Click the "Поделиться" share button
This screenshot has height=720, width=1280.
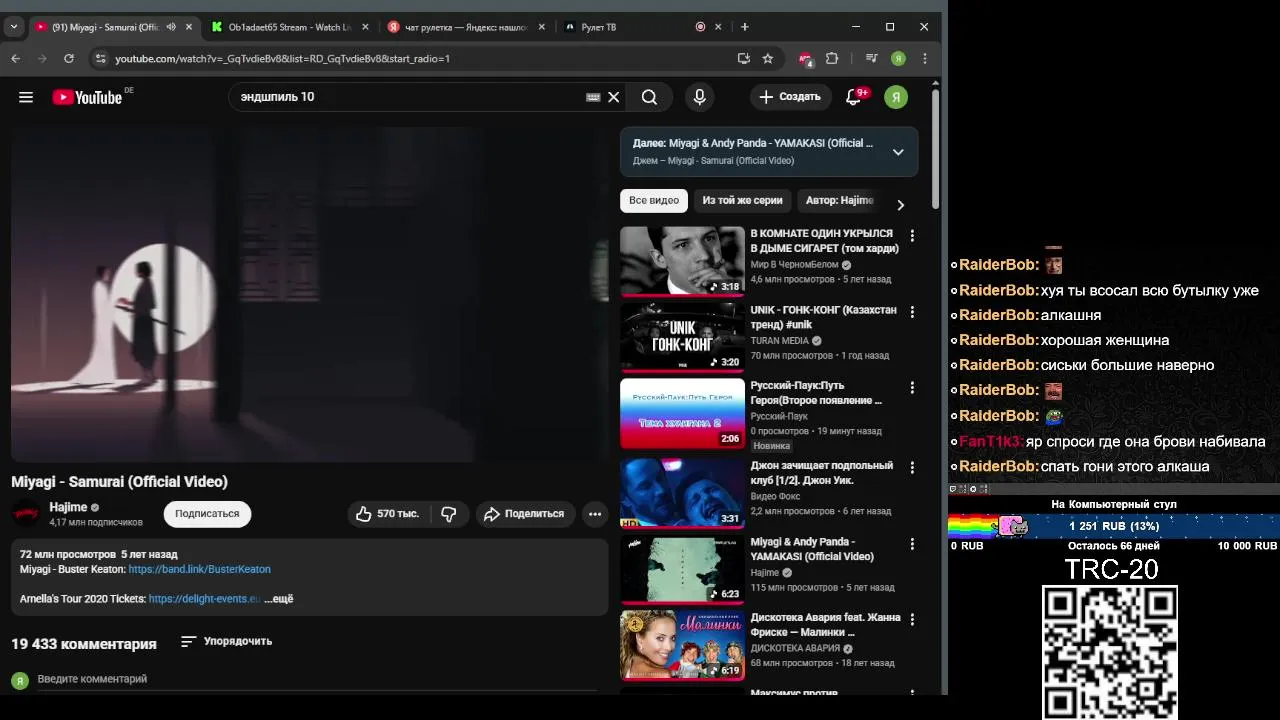(525, 514)
